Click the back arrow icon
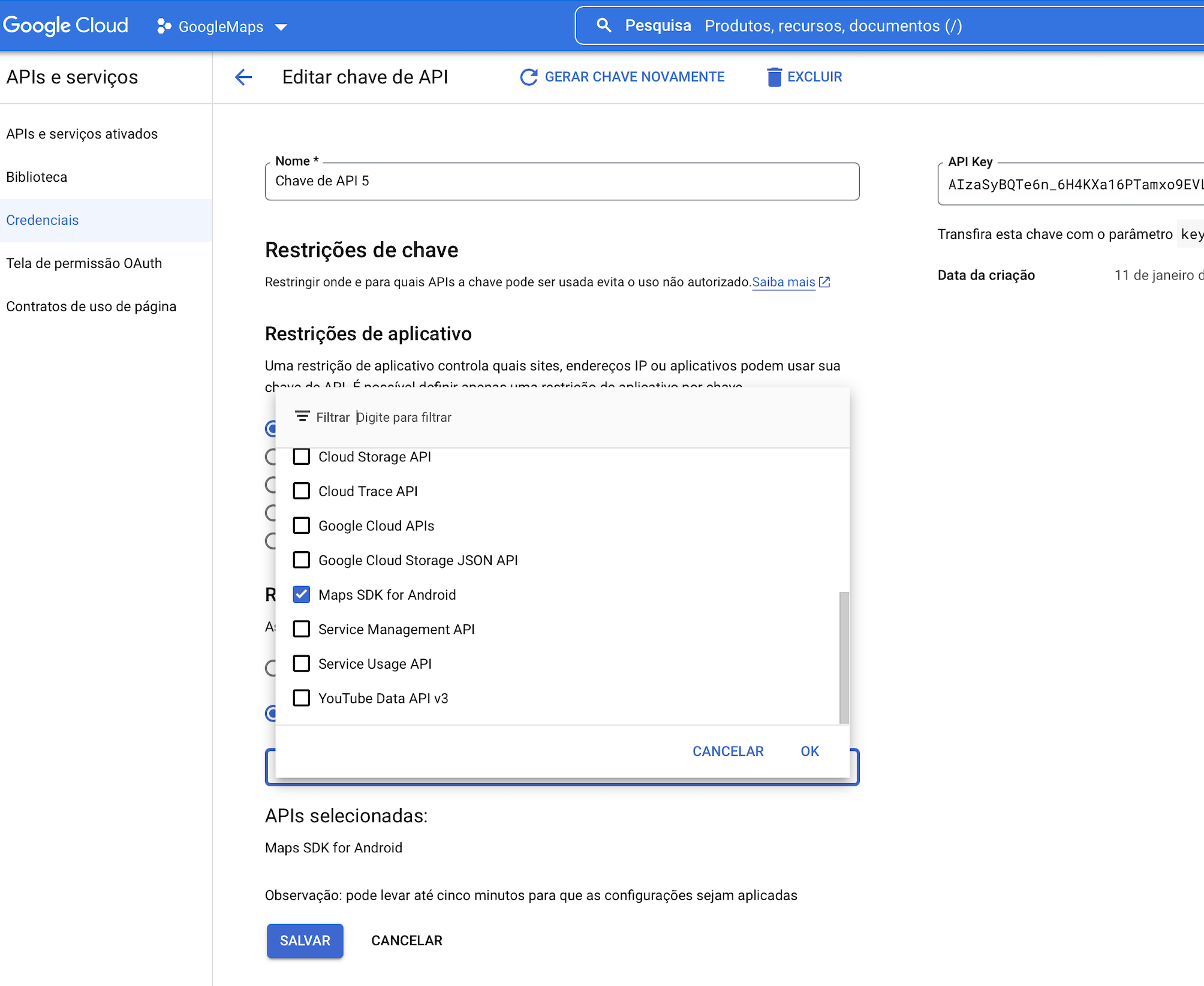Viewport: 1204px width, 986px height. [x=243, y=77]
